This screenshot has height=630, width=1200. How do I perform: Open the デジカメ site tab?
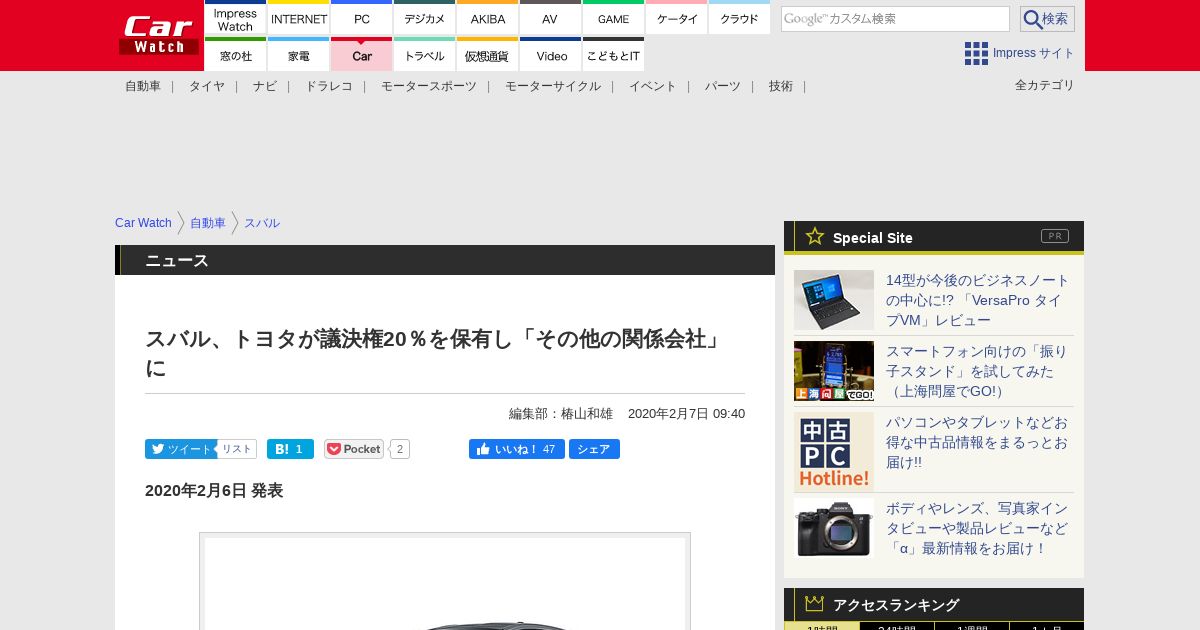click(425, 18)
